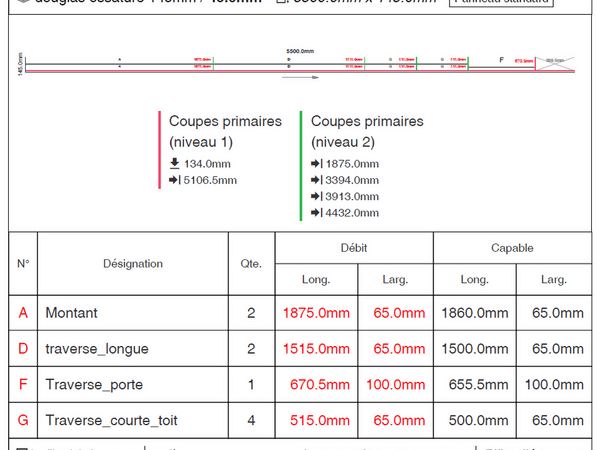Select part F in the cutting diagram
Viewport: 600px width, 450px height.
501,60
